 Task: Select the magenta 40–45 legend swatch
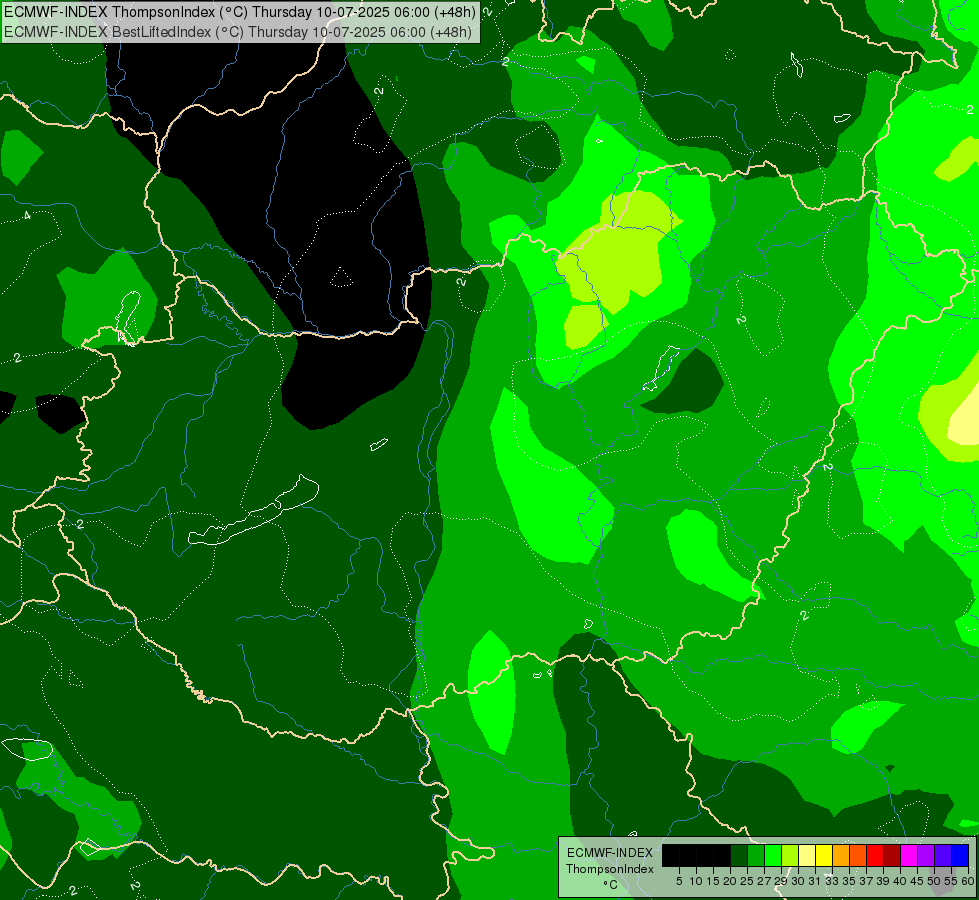909,855
